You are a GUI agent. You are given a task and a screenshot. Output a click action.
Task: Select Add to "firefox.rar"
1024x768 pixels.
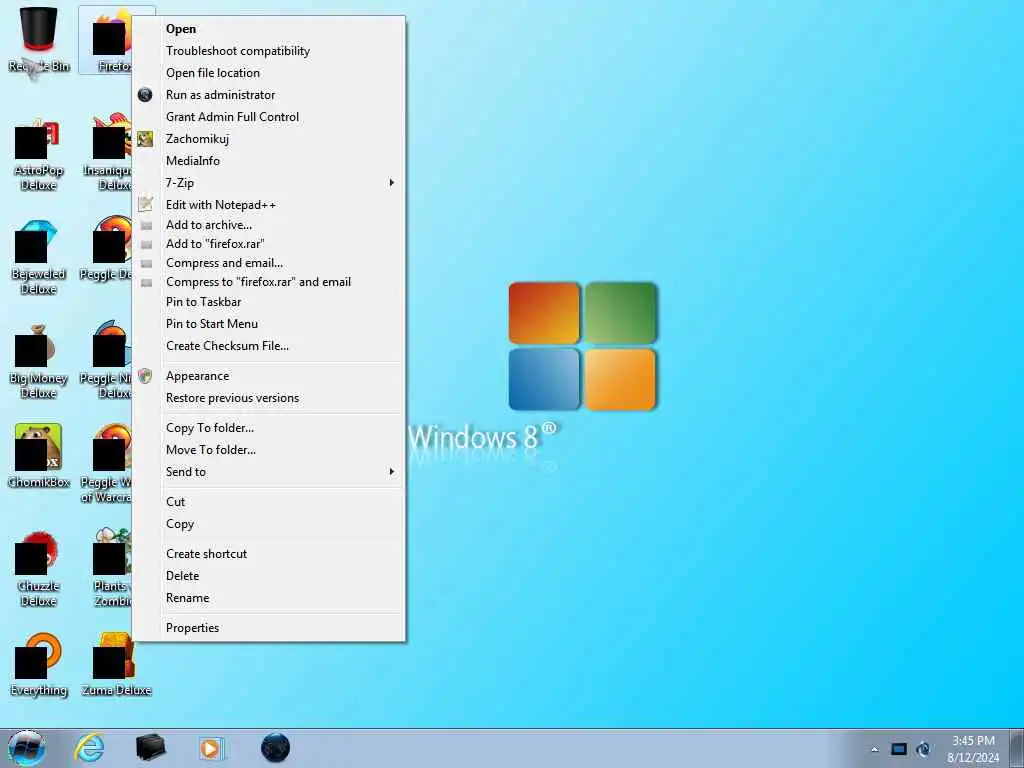(x=269, y=244)
